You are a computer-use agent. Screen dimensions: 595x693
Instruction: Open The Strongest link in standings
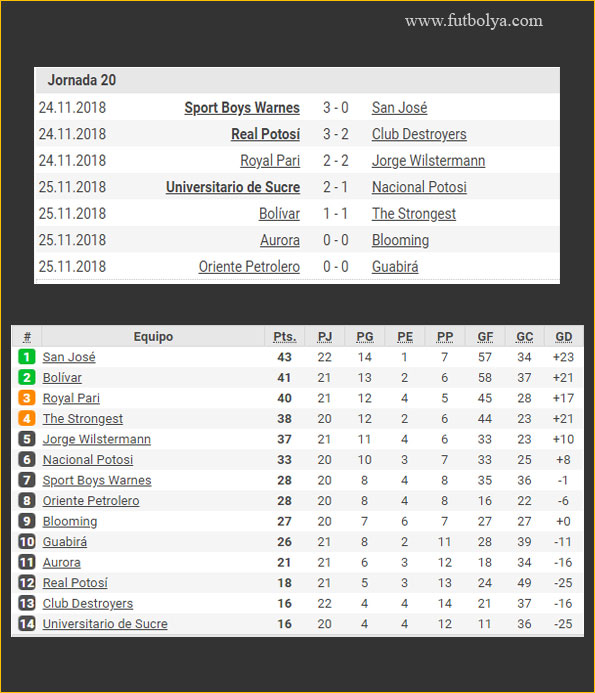(x=83, y=419)
